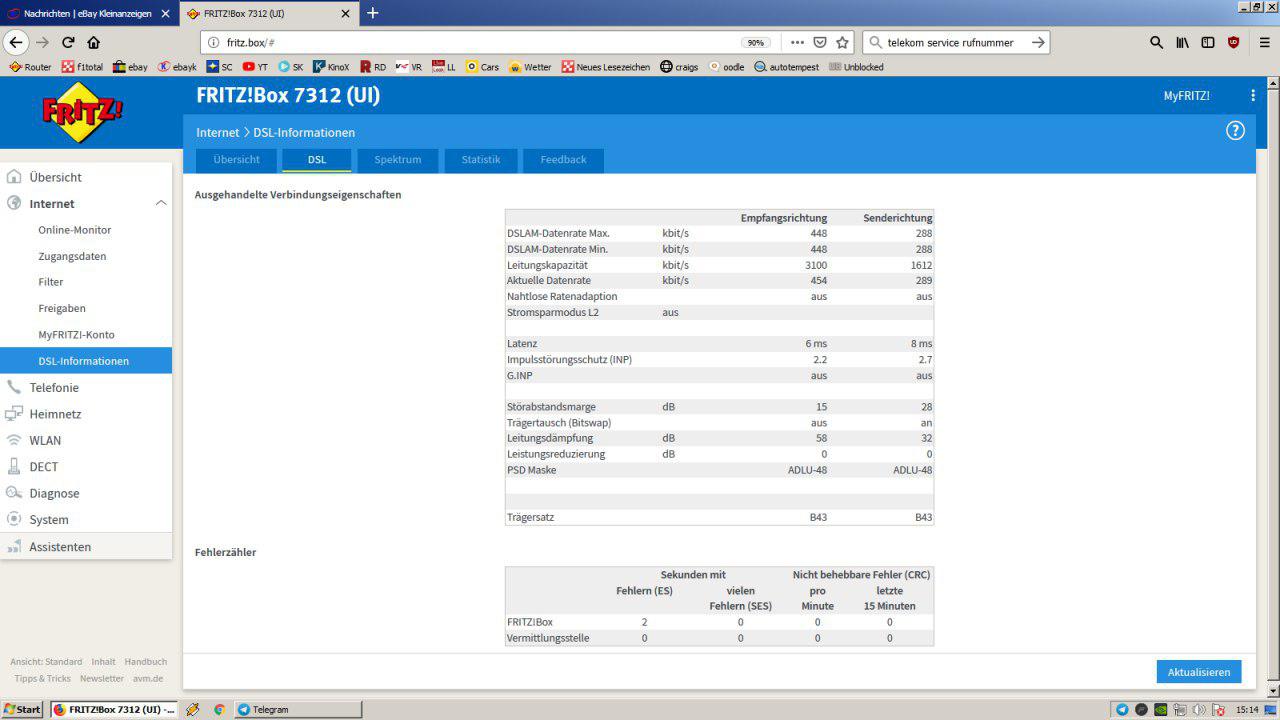Switch to the Spektrum tab
Screen dimensions: 1280x720
[398, 160]
